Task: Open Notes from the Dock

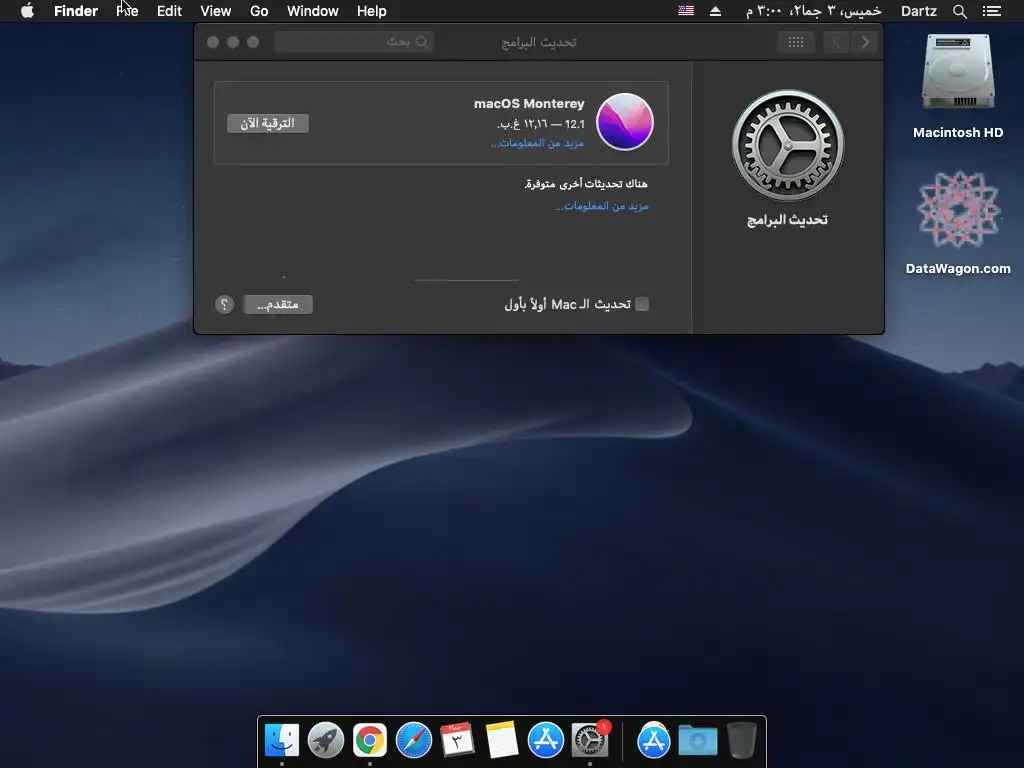Action: (x=502, y=741)
